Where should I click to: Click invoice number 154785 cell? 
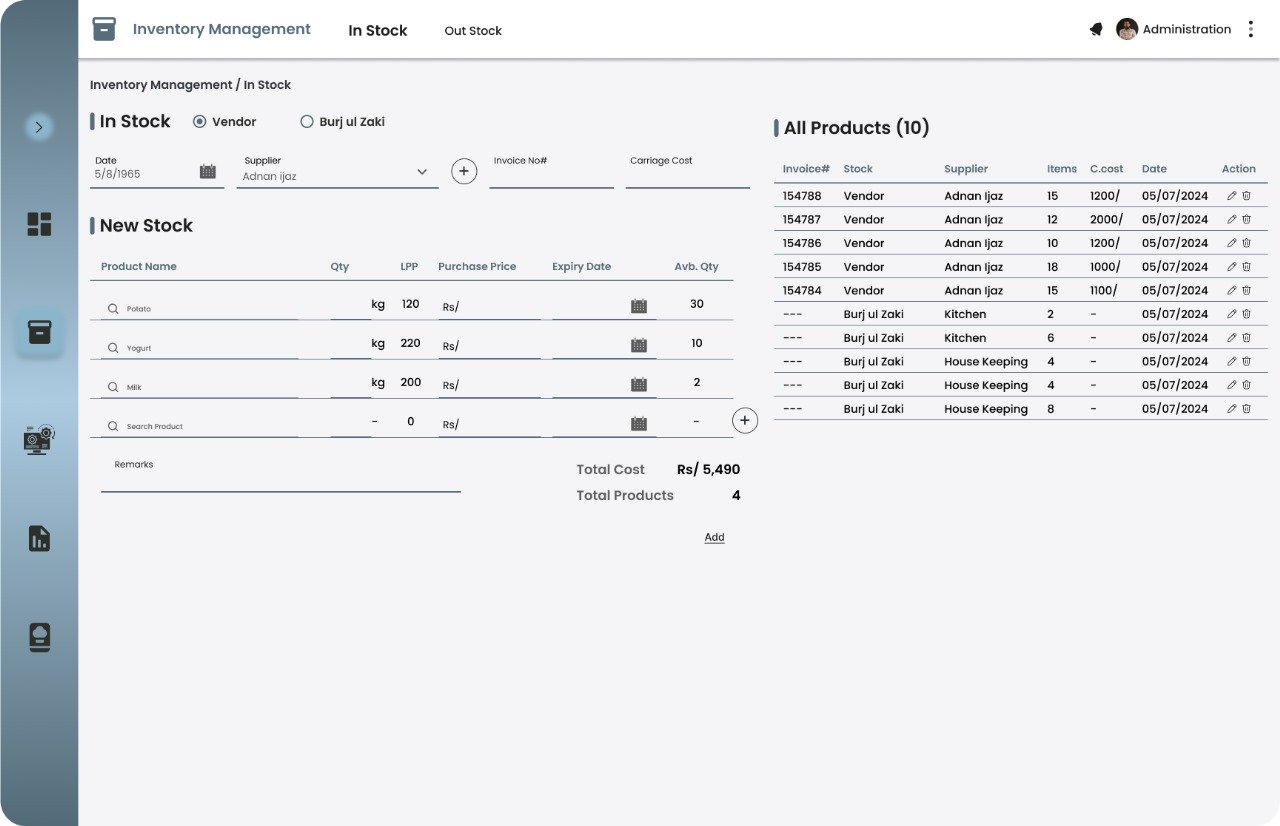(x=802, y=267)
